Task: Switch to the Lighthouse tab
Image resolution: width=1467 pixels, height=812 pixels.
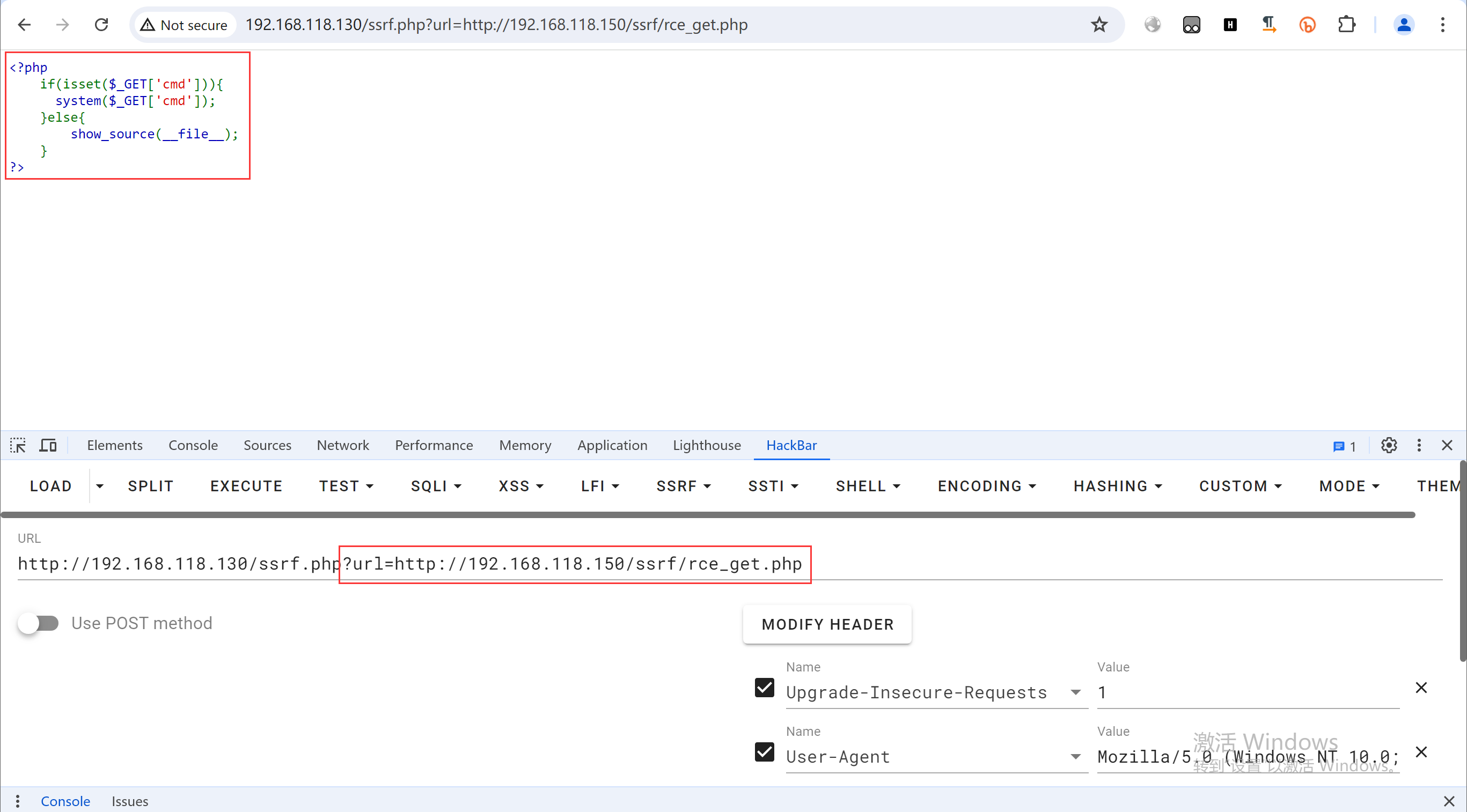Action: pos(707,445)
